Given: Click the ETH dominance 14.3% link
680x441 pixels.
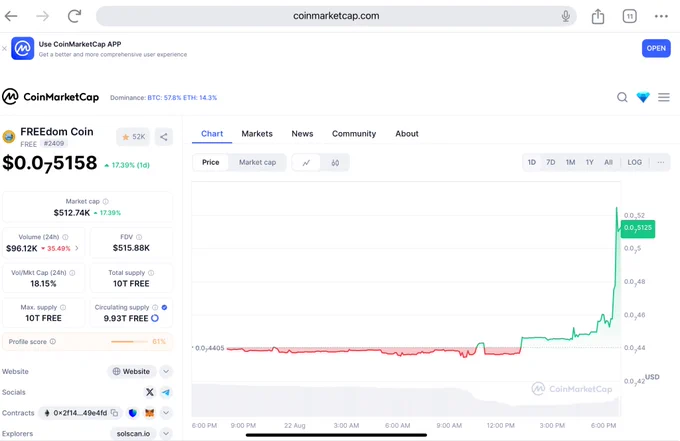Looking at the screenshot, I should 200,98.
